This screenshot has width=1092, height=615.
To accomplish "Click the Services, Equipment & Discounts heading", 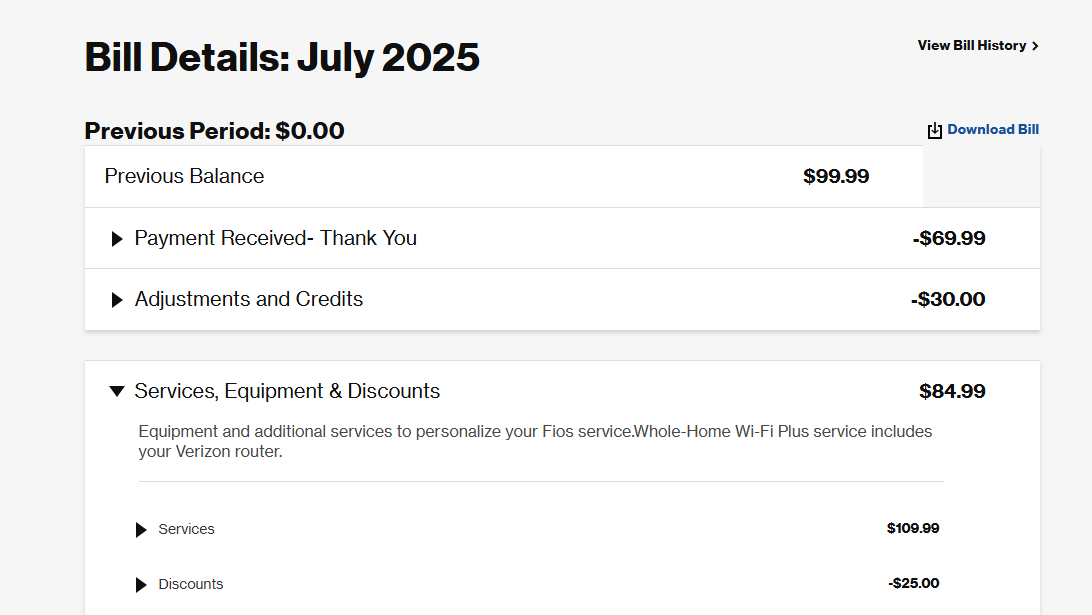I will click(287, 391).
